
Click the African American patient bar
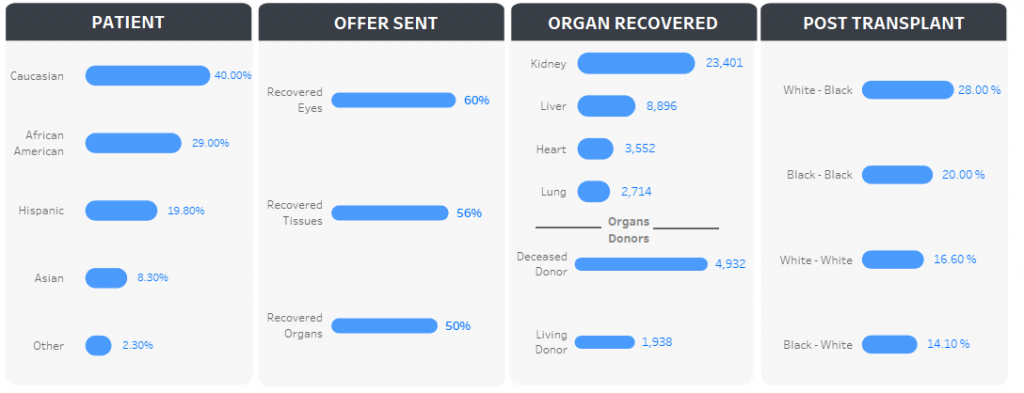133,143
